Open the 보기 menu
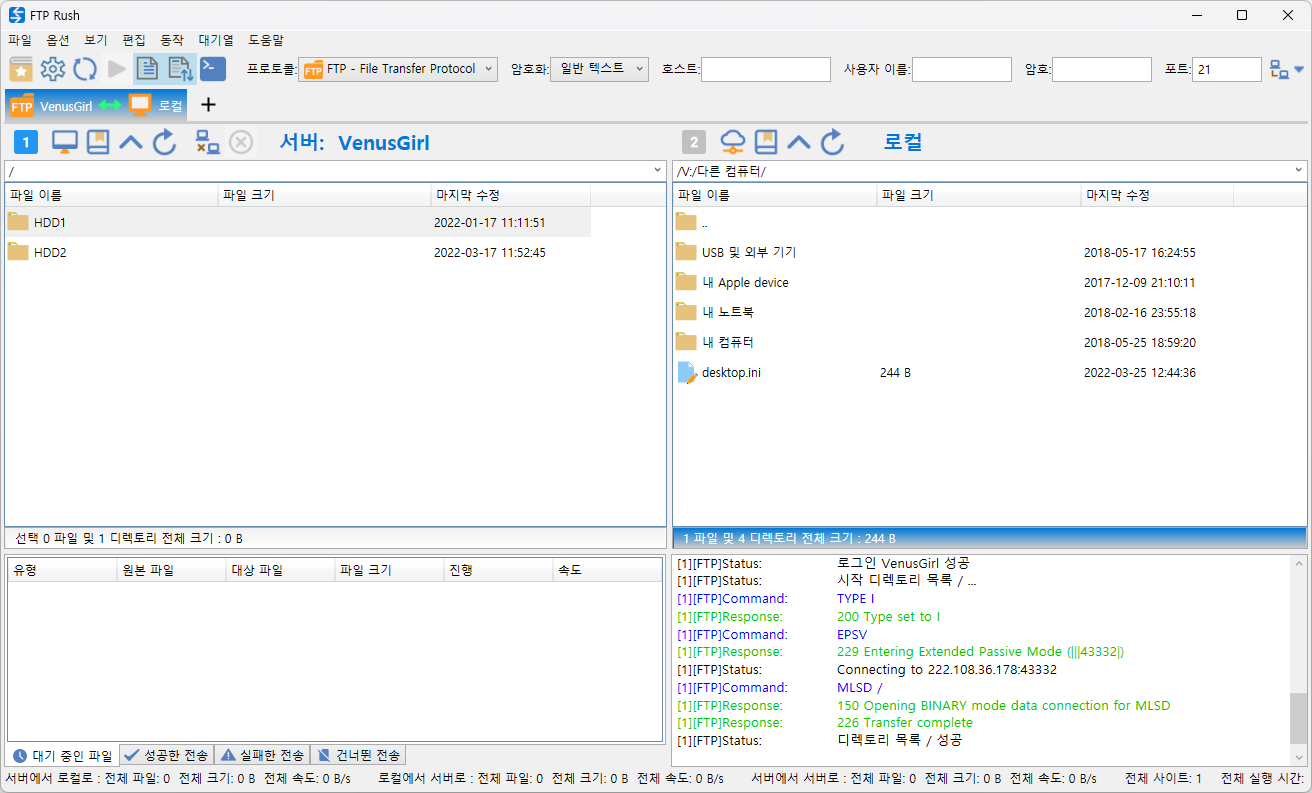 click(96, 40)
